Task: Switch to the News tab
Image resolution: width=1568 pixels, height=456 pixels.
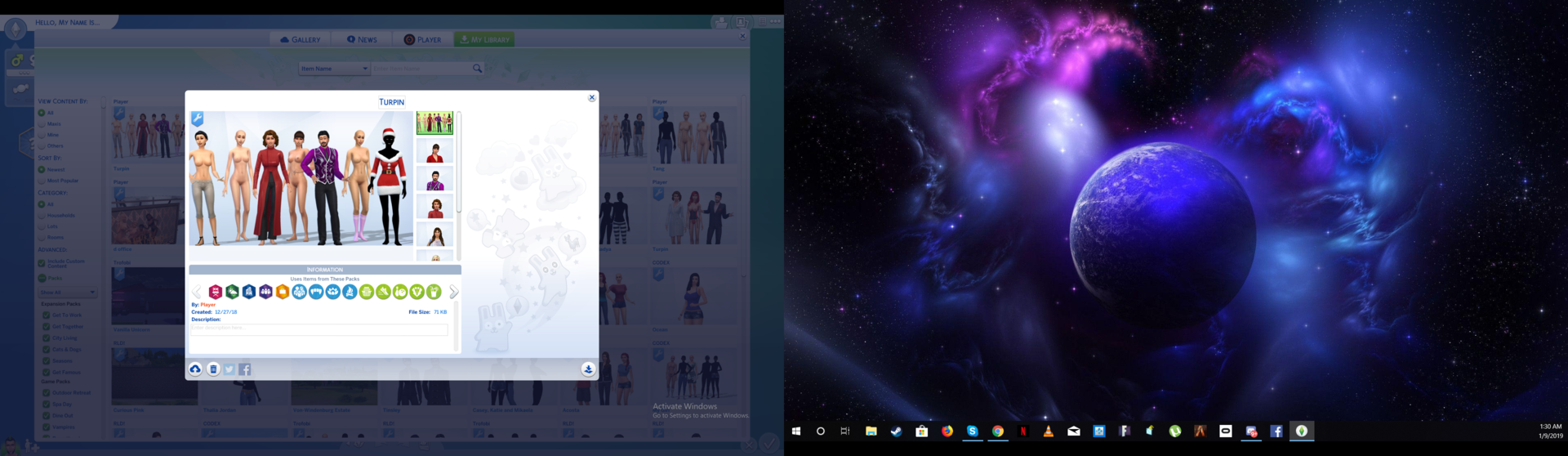Action: (x=362, y=39)
